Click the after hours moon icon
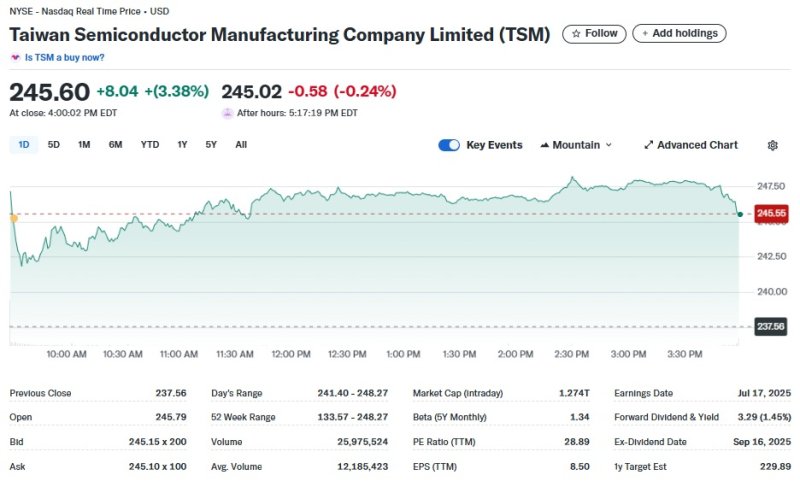This screenshot has height=481, width=800. coord(227,113)
